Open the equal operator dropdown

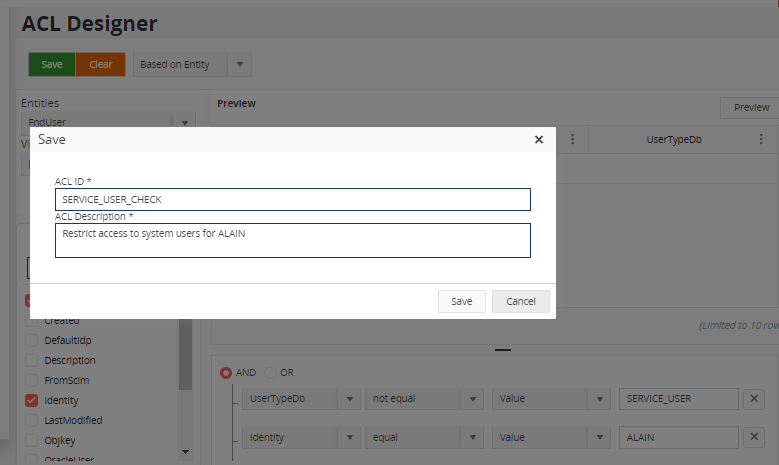click(472, 438)
